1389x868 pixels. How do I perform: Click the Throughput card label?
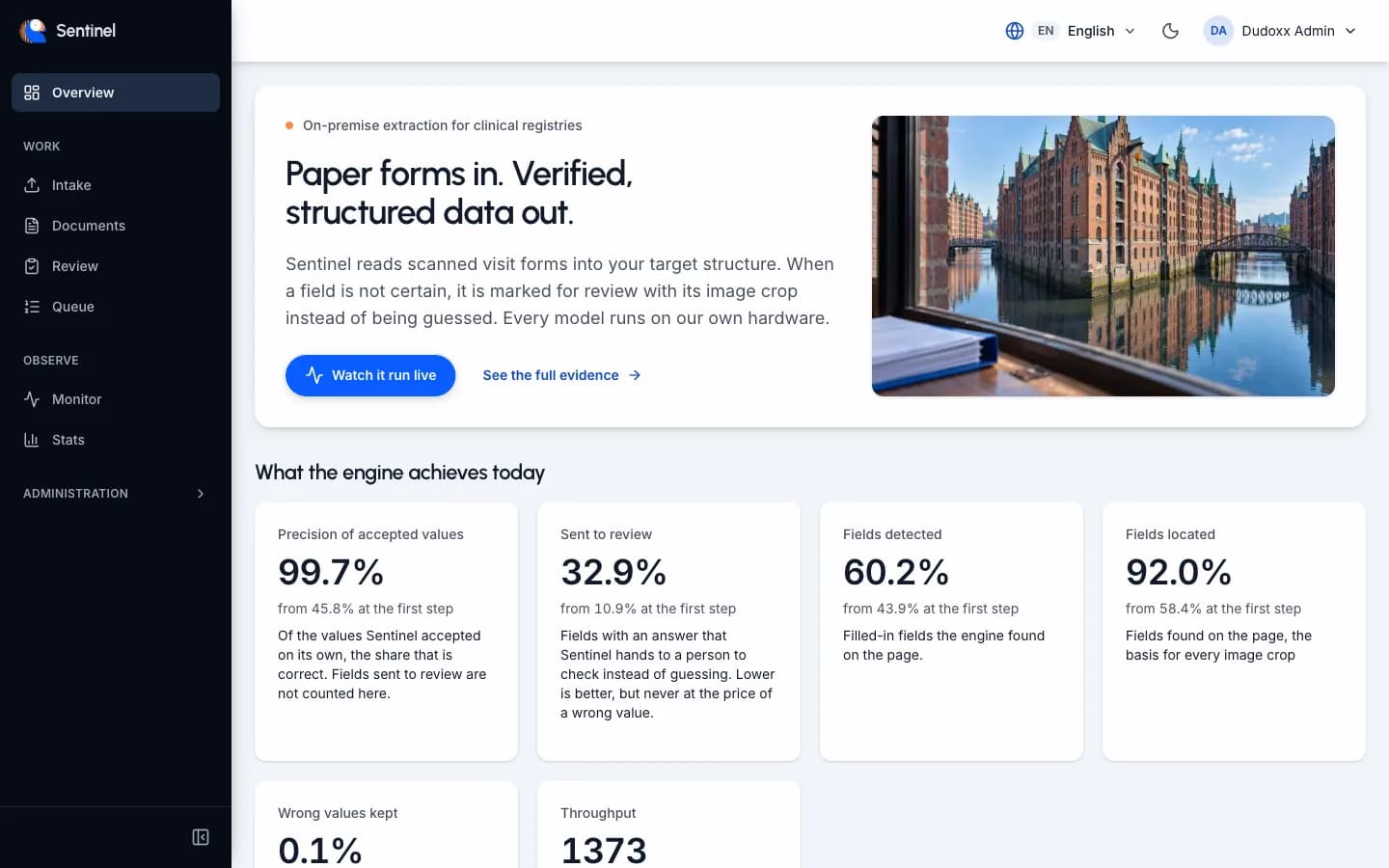click(598, 813)
